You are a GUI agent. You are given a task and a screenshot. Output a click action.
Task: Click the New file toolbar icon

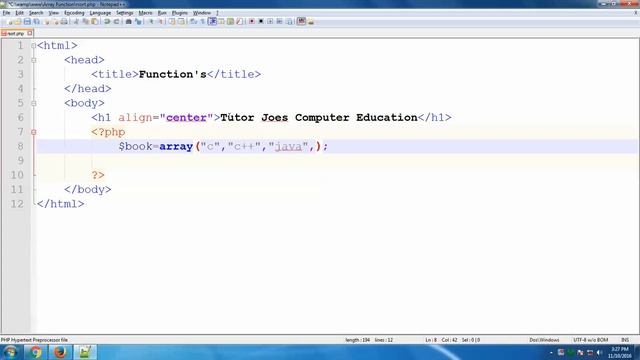coord(9,21)
